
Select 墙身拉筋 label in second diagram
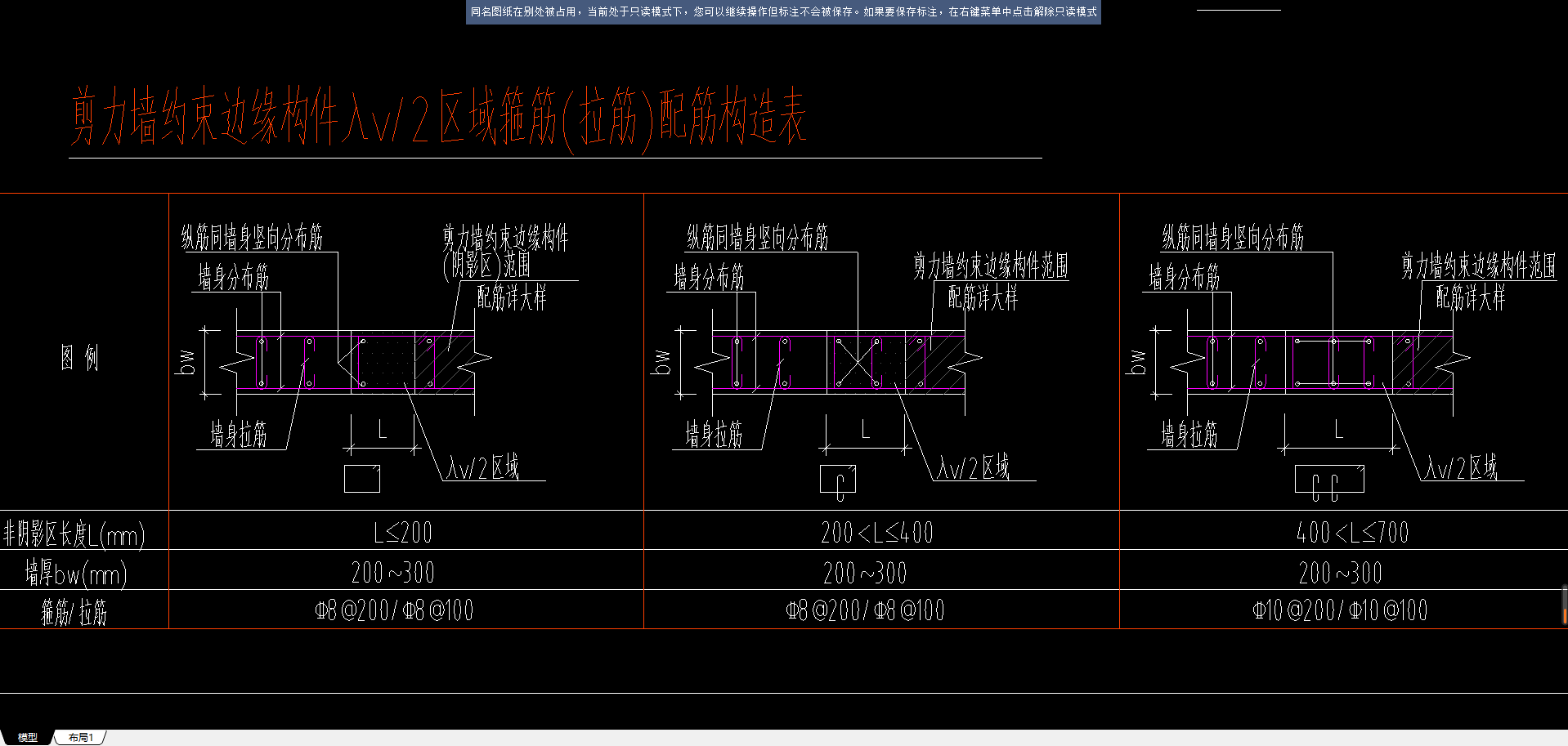[714, 434]
